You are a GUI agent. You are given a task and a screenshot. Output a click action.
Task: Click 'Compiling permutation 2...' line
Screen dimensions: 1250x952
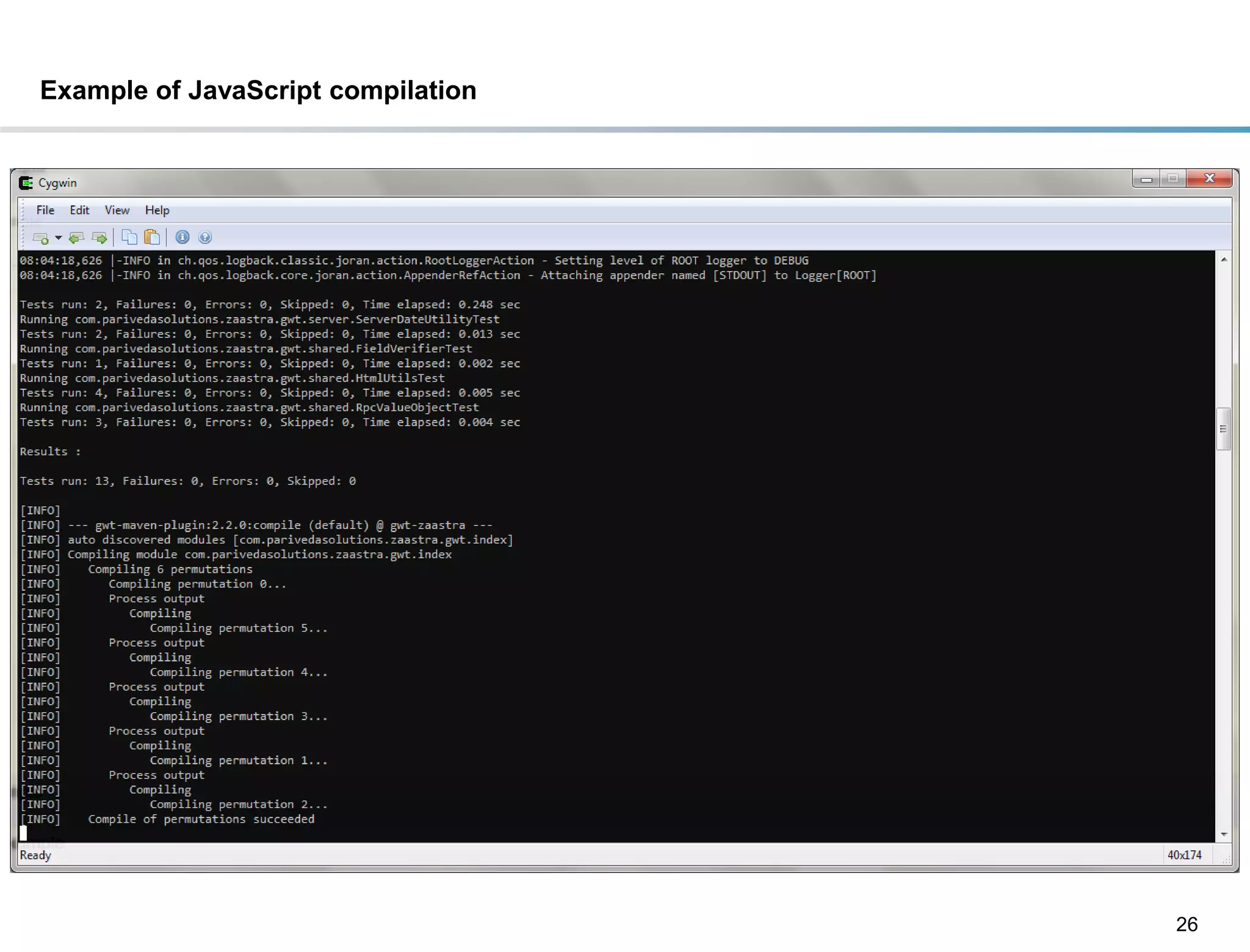pos(174,805)
